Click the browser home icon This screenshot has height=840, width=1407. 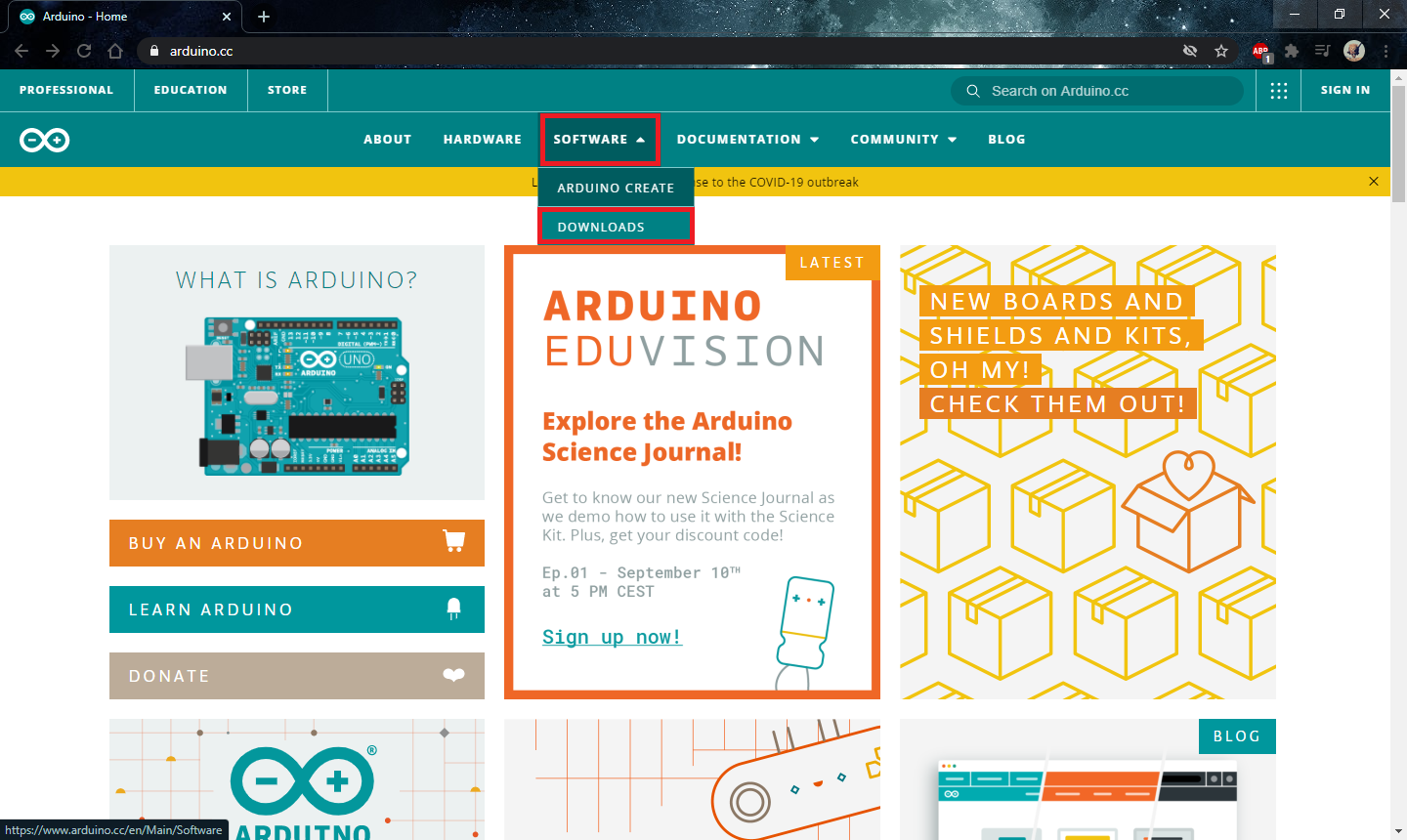coord(115,51)
